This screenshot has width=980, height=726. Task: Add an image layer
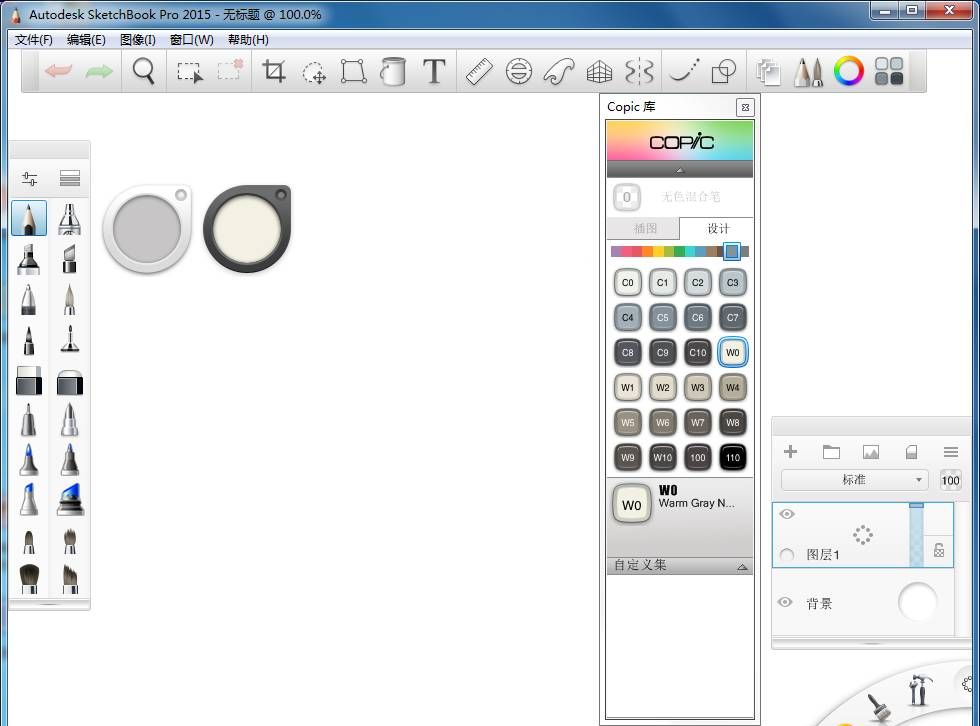point(871,452)
